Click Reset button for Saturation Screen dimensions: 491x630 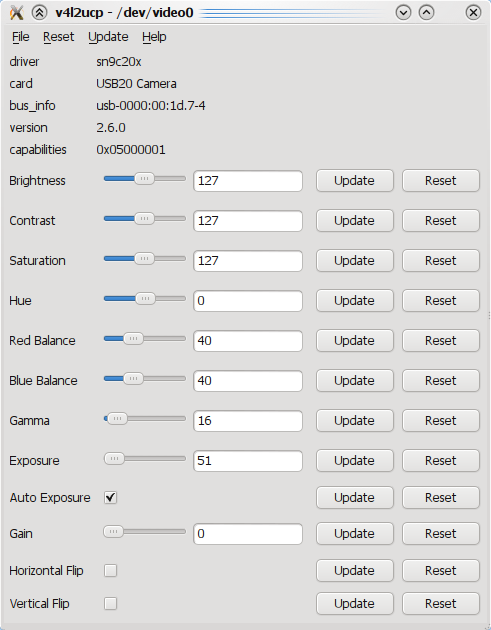coord(441,261)
